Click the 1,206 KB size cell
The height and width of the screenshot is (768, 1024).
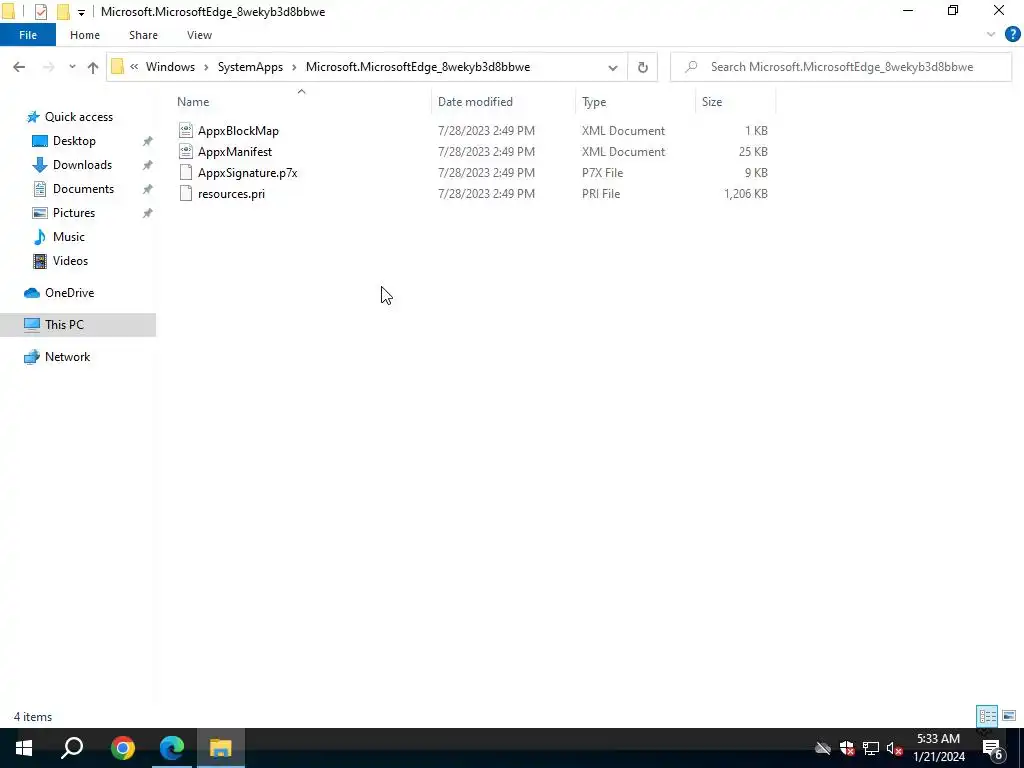click(745, 193)
